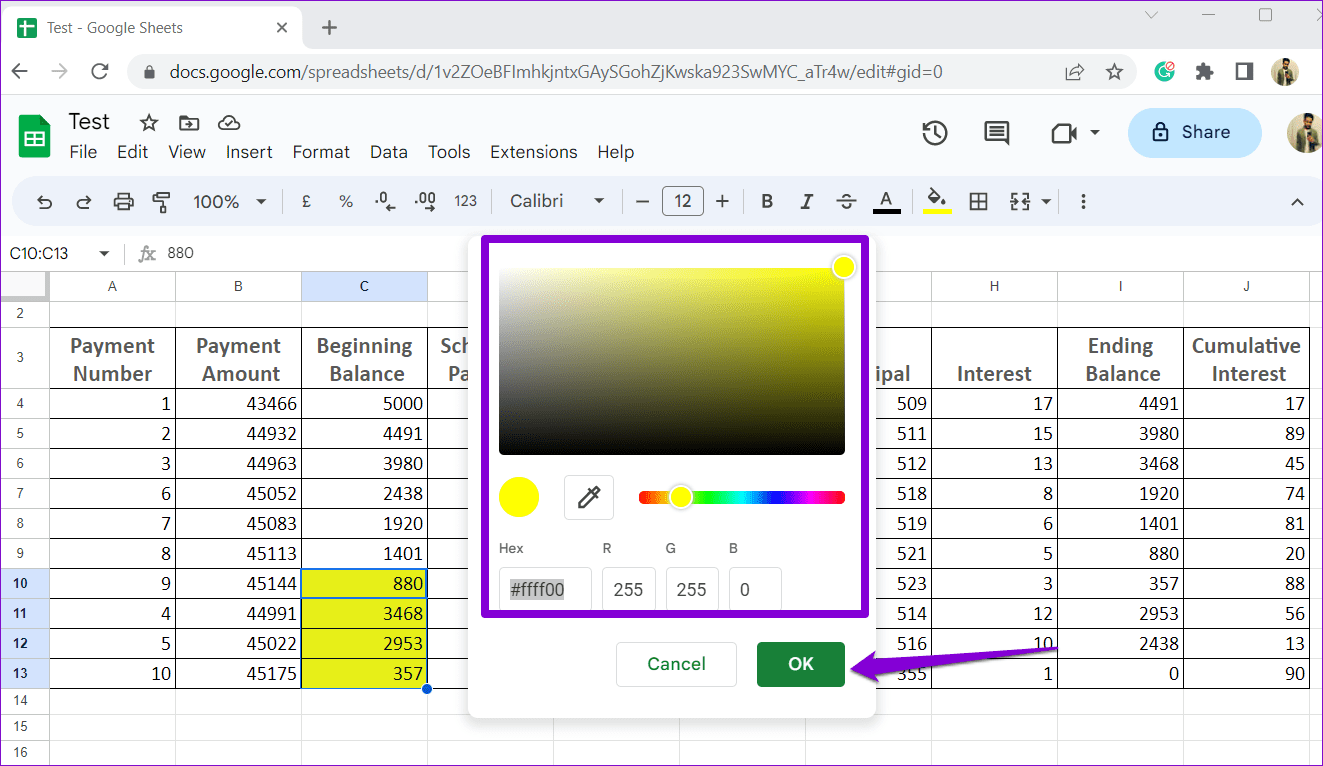Viewport: 1323px width, 766px height.
Task: Open the 123 number formats menu
Action: tap(466, 202)
